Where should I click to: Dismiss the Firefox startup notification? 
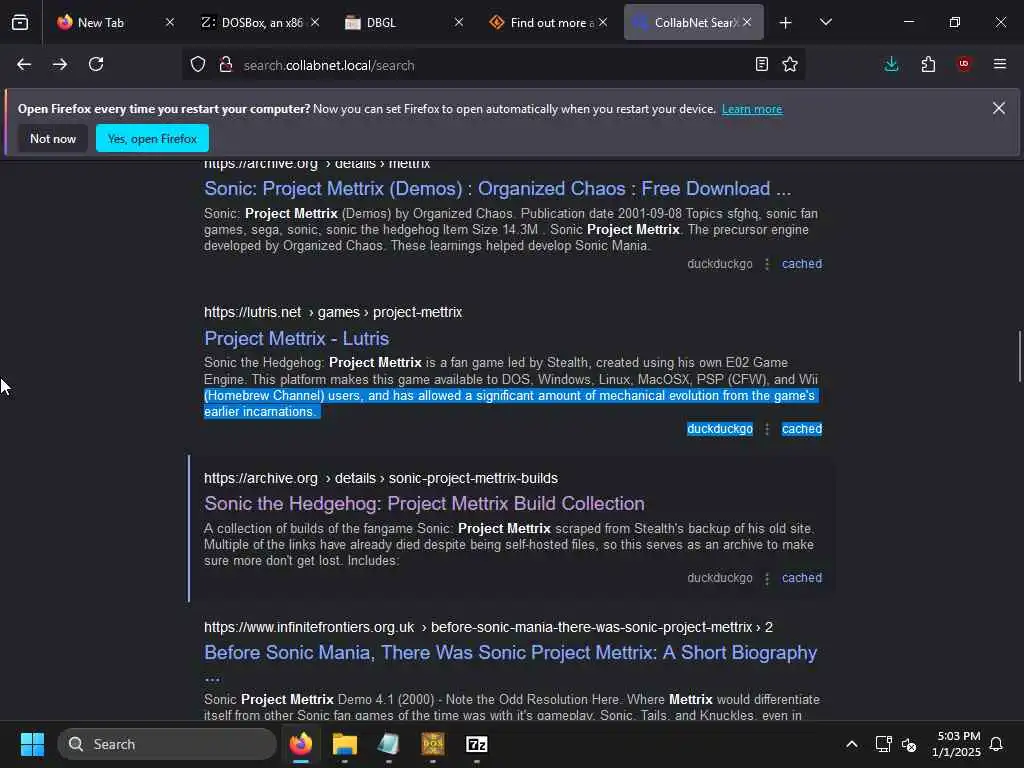click(x=999, y=108)
